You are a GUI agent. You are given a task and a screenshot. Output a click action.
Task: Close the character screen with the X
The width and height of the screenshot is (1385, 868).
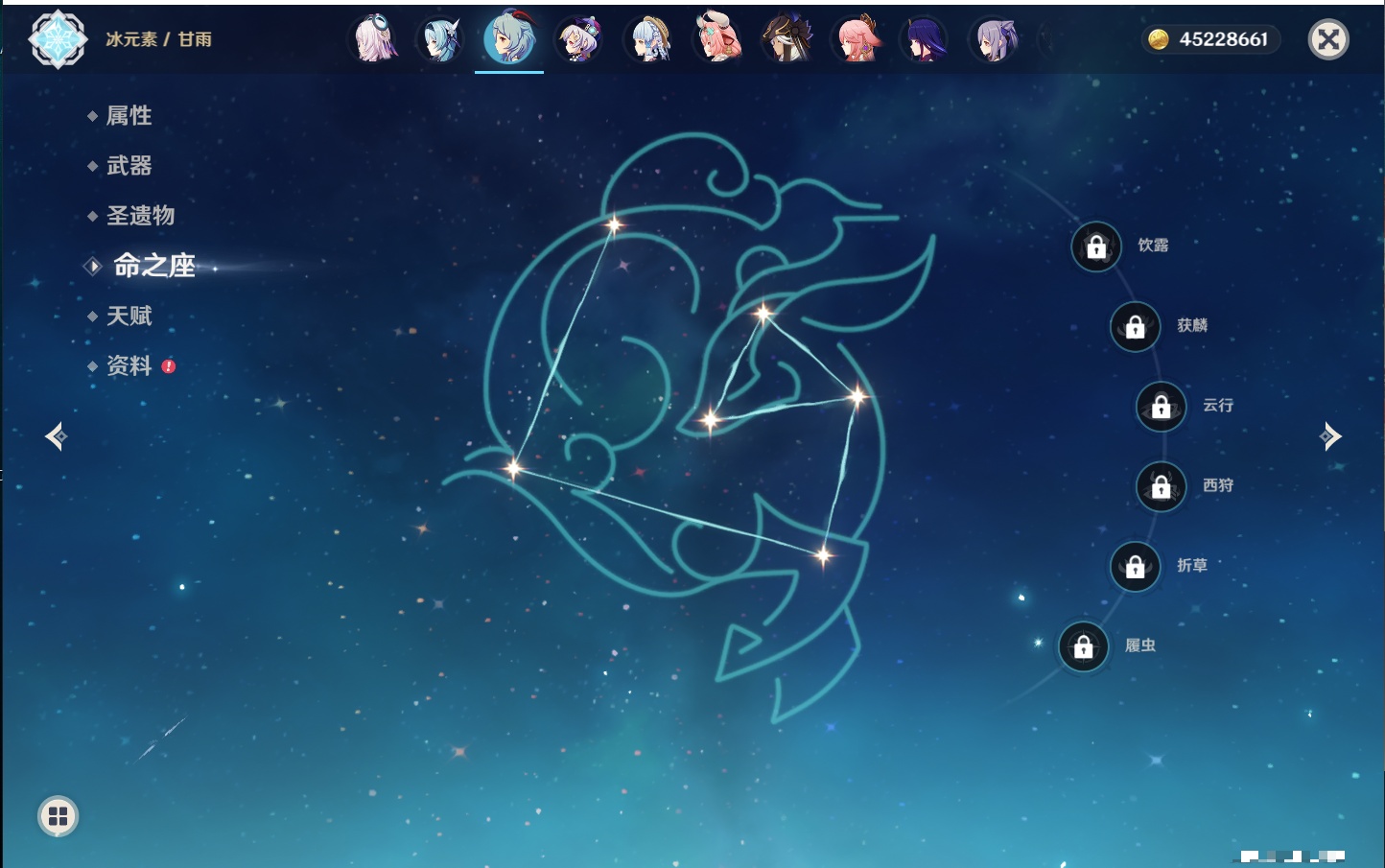1328,39
